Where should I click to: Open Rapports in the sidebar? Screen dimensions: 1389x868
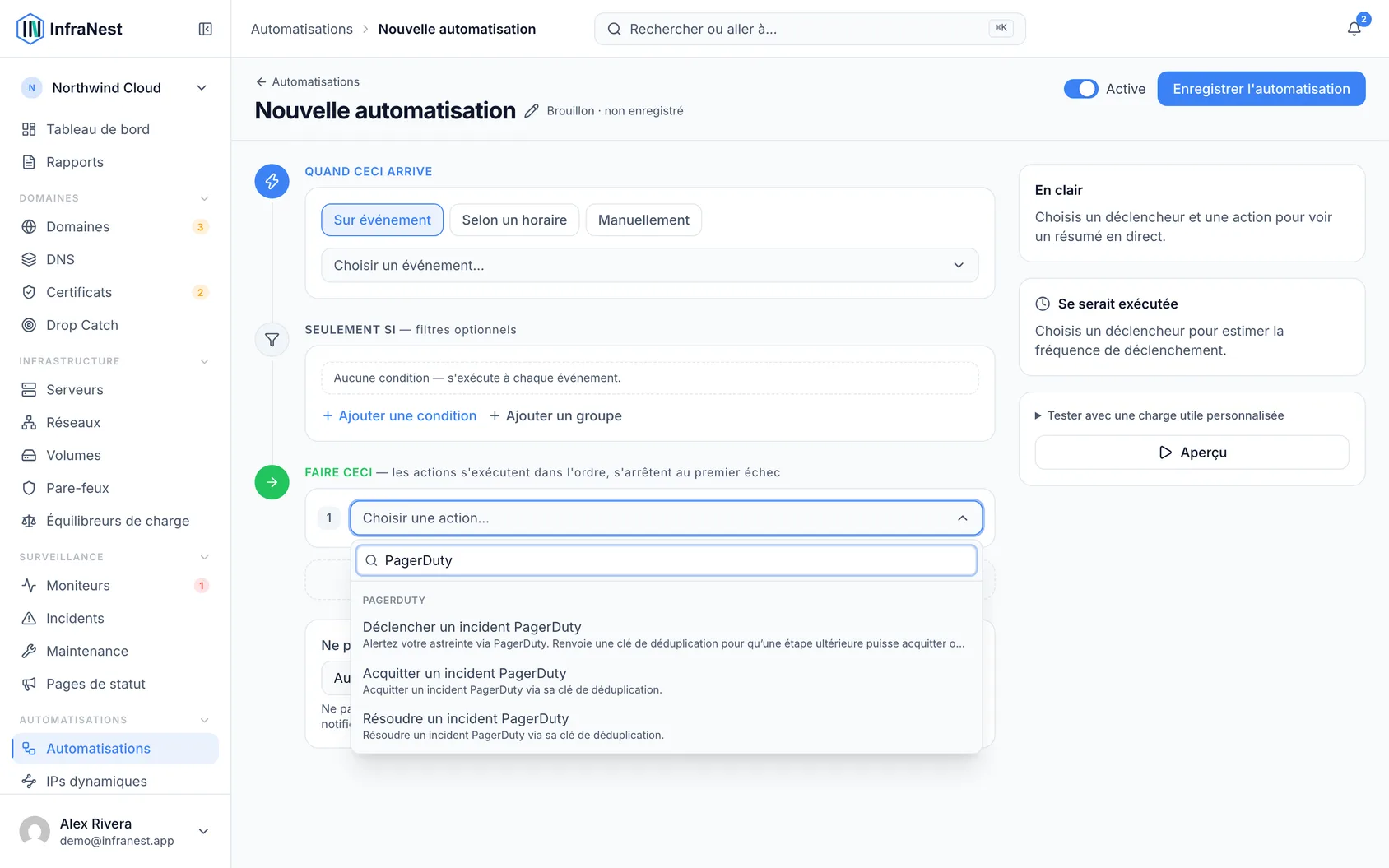[x=115, y=162]
